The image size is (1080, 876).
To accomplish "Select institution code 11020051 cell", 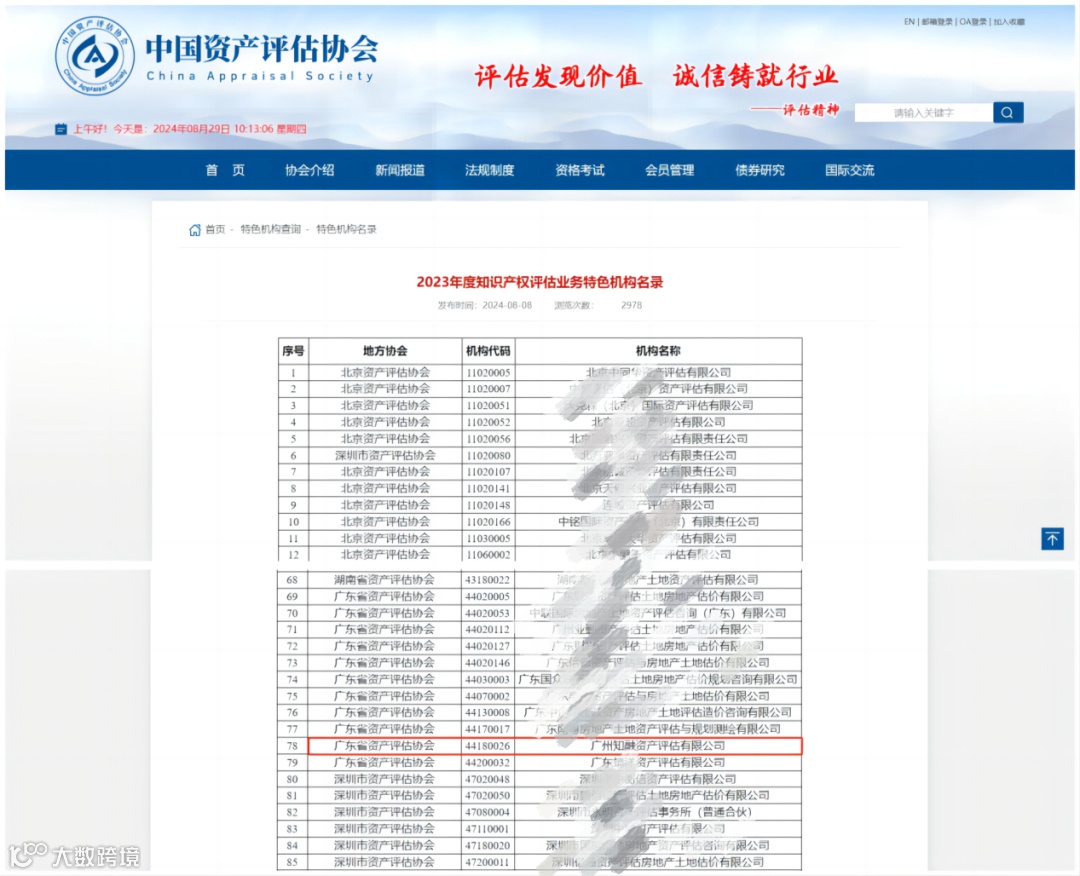I will click(x=488, y=406).
